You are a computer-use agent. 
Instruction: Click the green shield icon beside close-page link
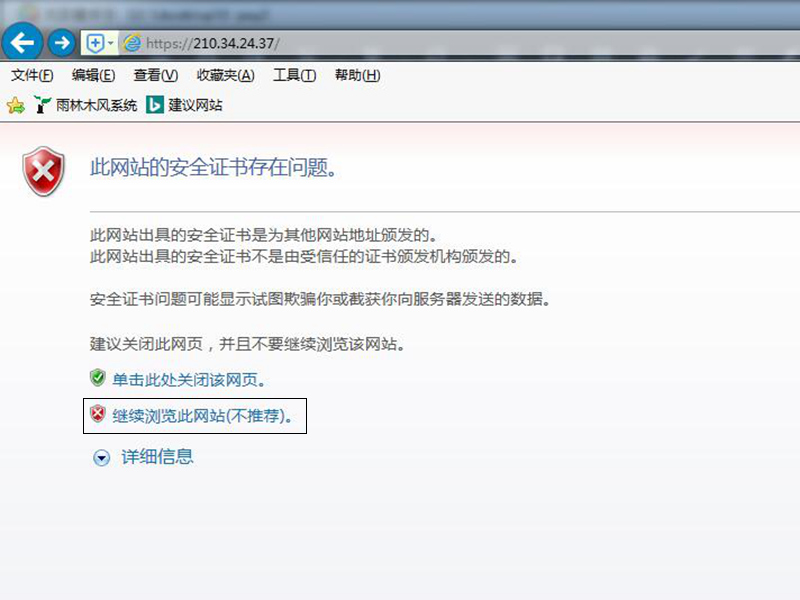97,378
